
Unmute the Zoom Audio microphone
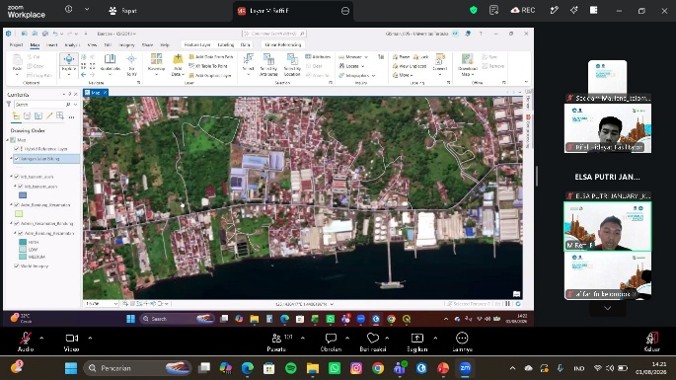[x=25, y=342]
